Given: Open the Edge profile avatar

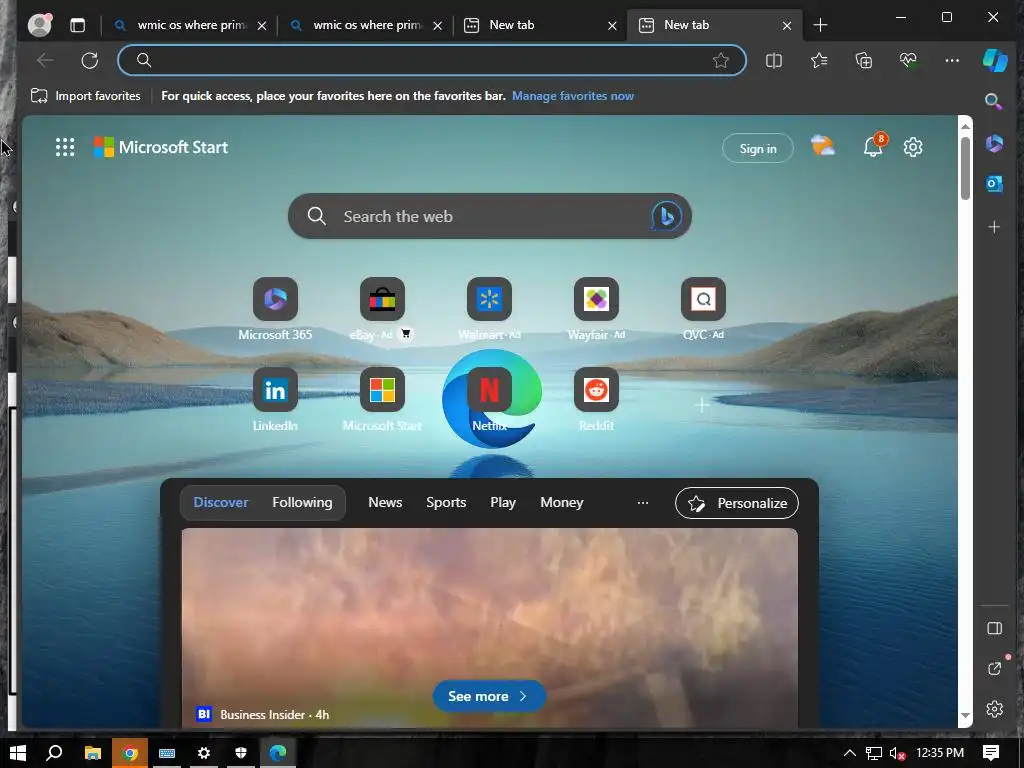Looking at the screenshot, I should (40, 25).
